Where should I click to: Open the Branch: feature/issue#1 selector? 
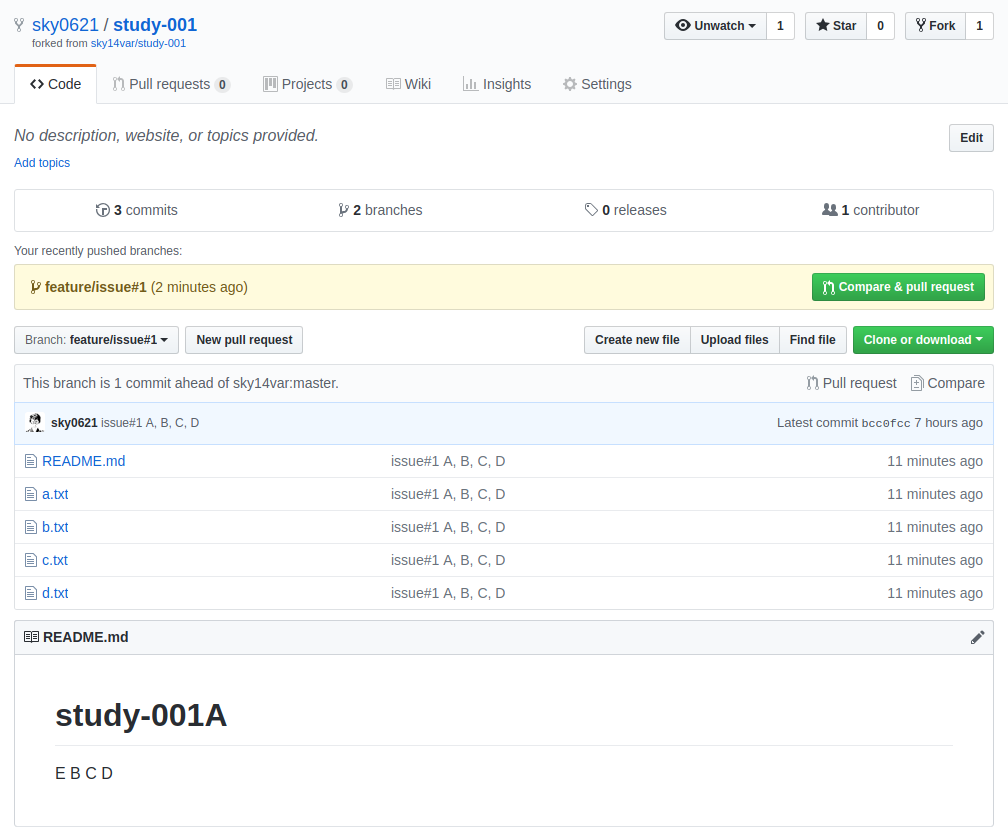click(96, 340)
